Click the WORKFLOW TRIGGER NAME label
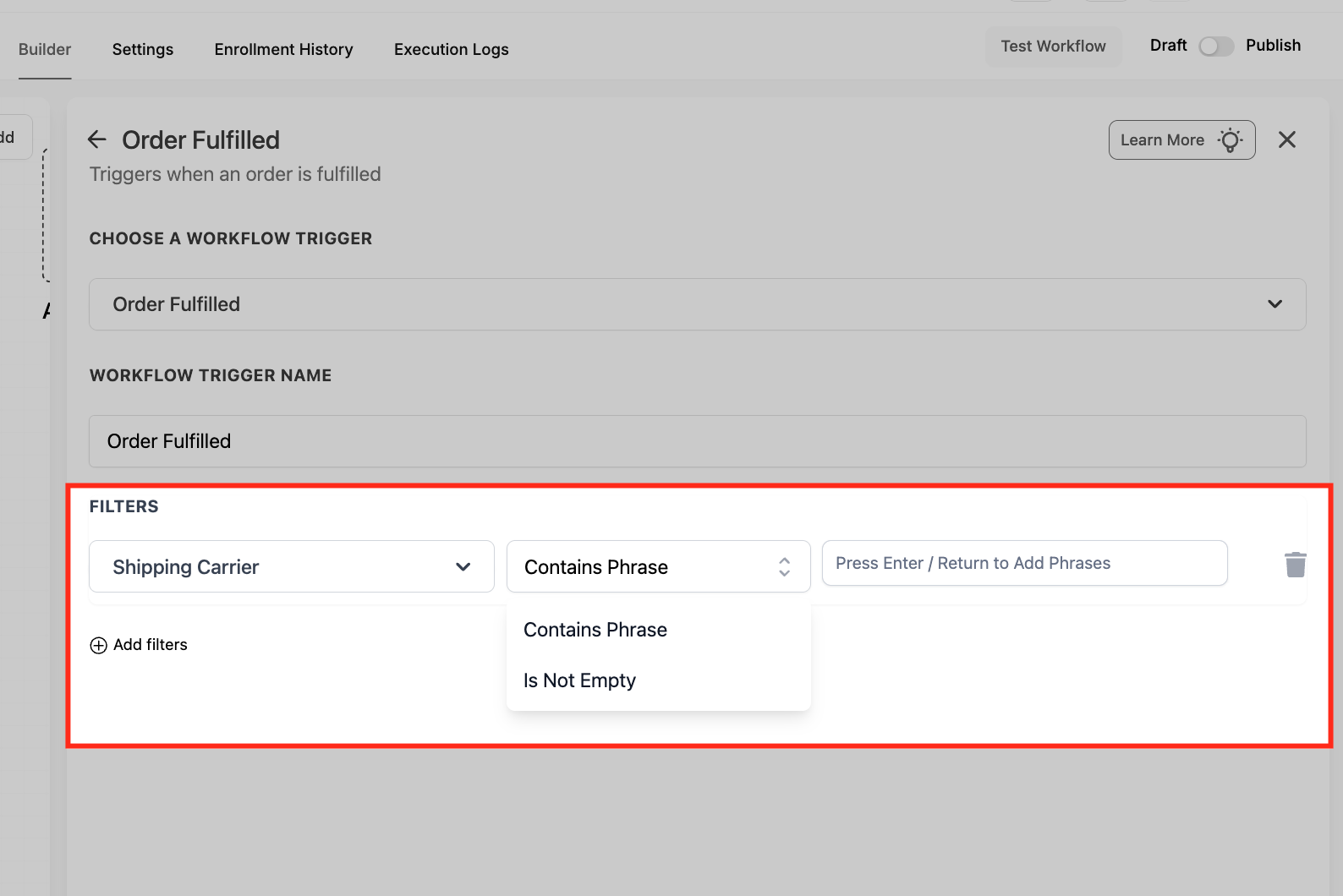Viewport: 1343px width, 896px height. (211, 375)
